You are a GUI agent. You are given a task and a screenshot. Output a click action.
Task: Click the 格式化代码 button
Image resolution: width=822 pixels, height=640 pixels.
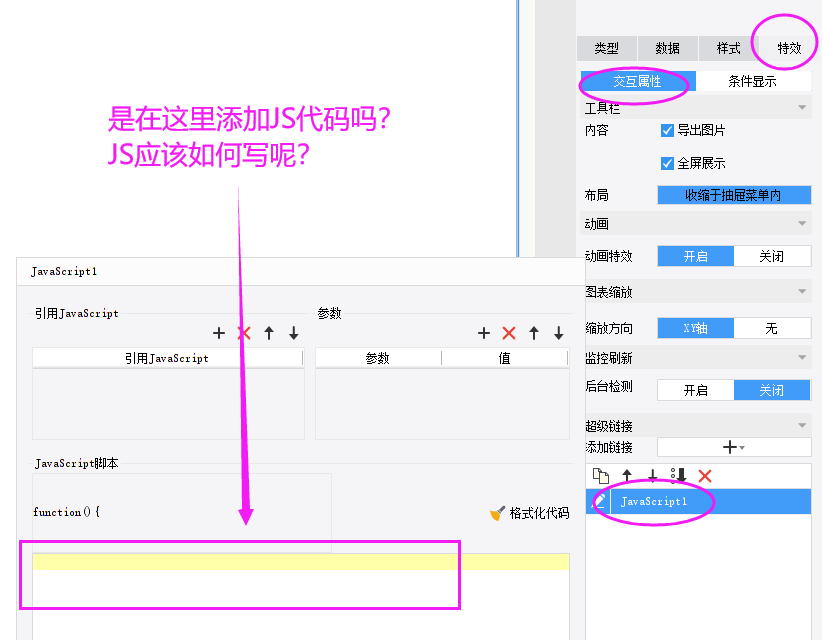[529, 513]
